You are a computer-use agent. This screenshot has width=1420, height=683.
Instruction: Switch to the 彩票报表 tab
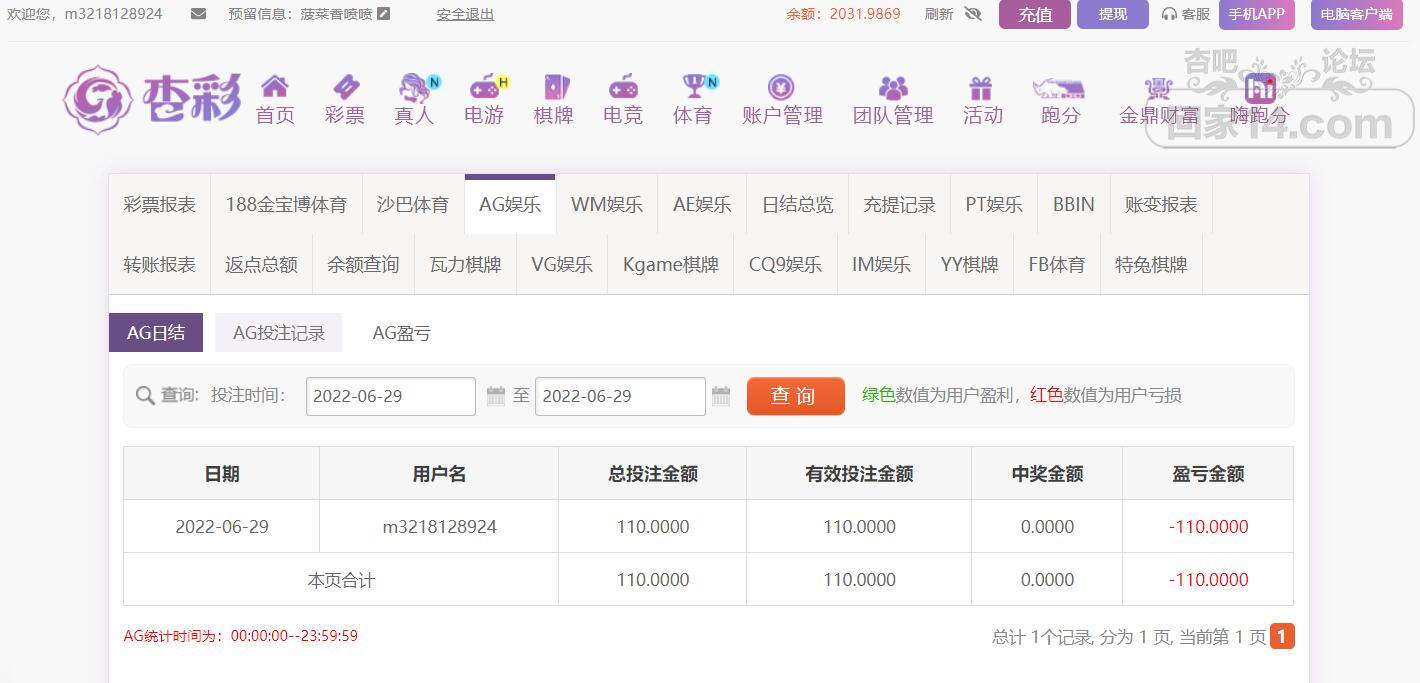[x=160, y=205]
